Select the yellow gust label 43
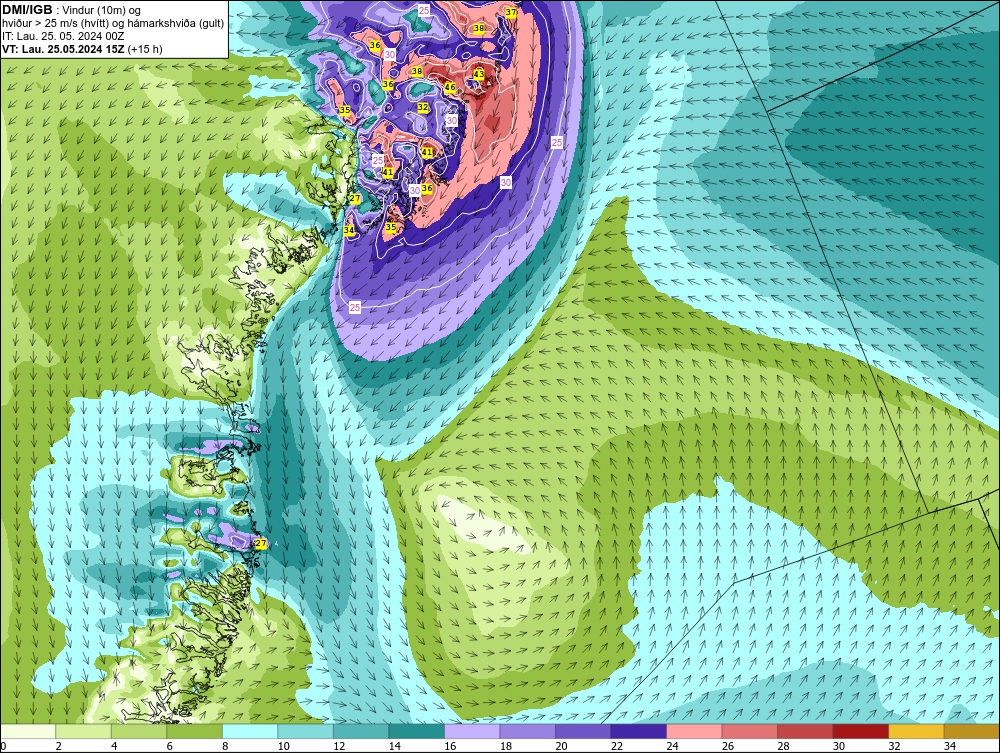 [x=478, y=74]
